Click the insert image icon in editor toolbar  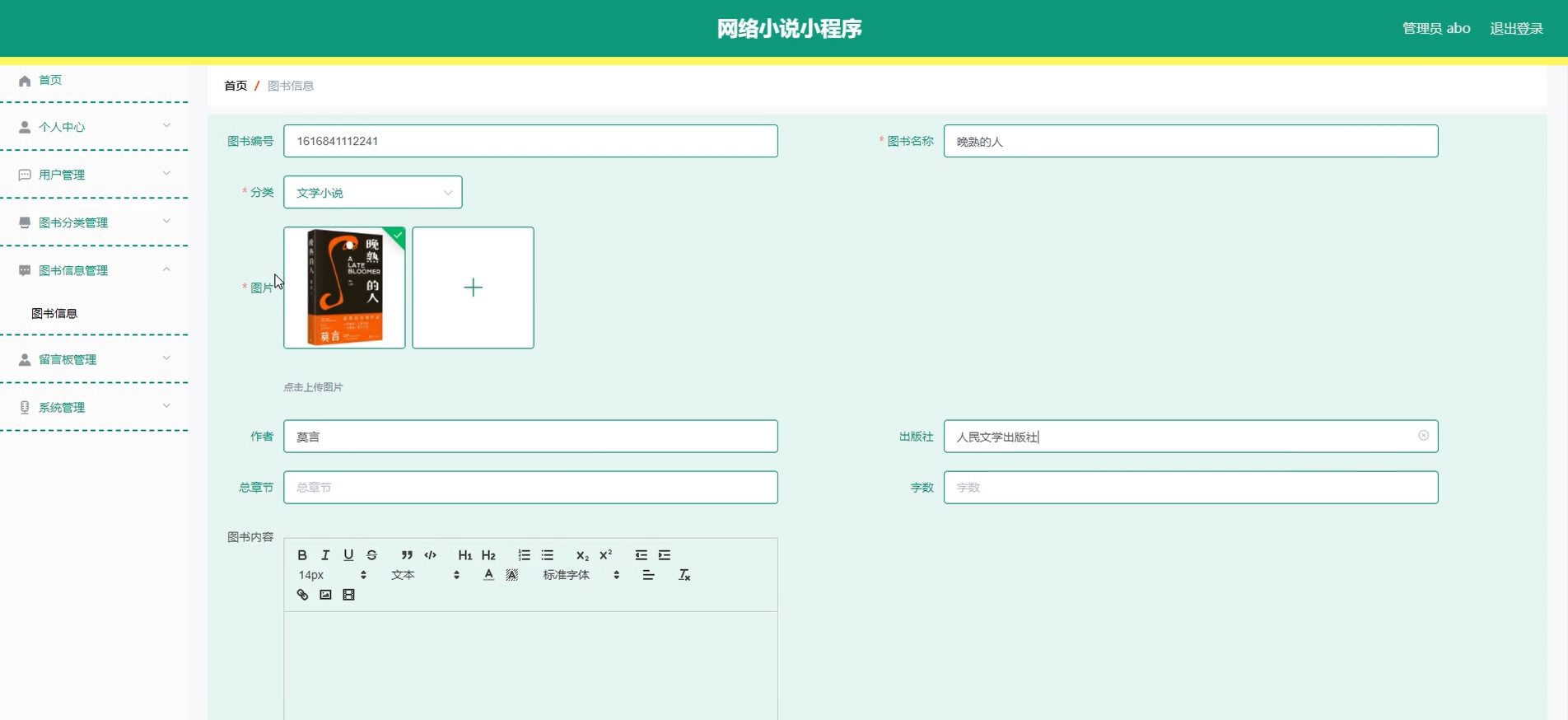pos(325,595)
